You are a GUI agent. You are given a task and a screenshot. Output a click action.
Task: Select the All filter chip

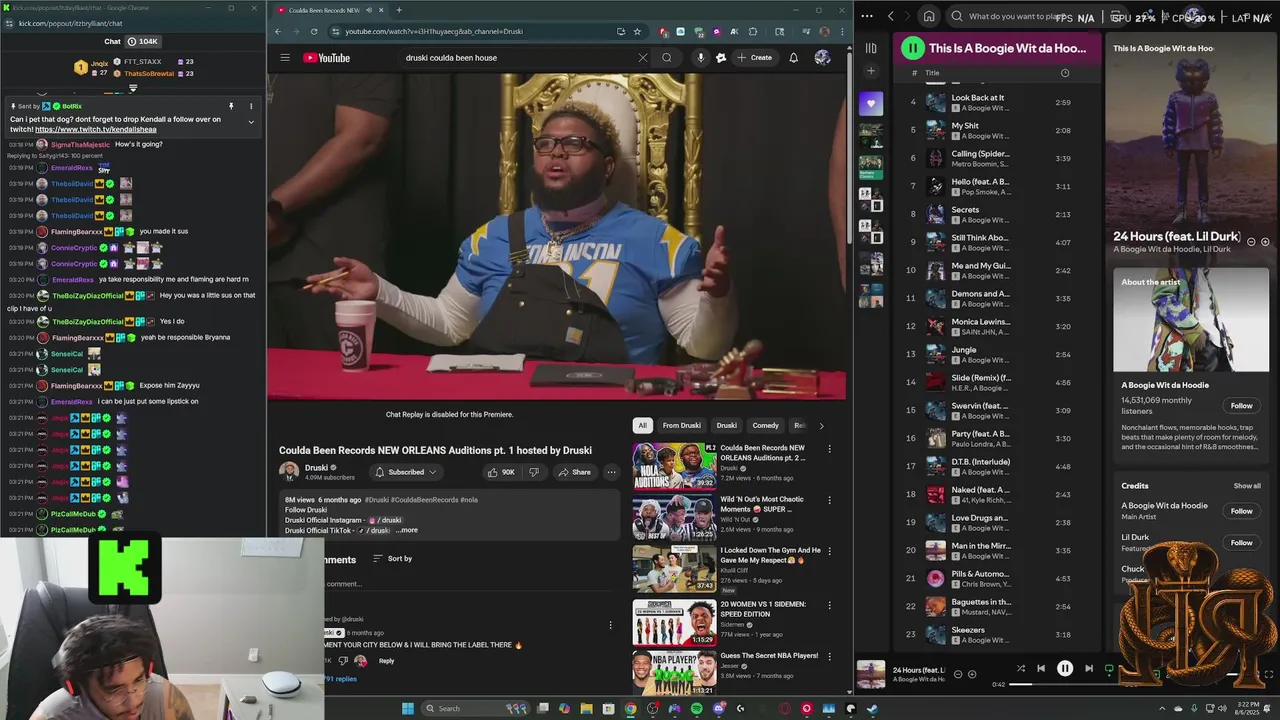(643, 425)
